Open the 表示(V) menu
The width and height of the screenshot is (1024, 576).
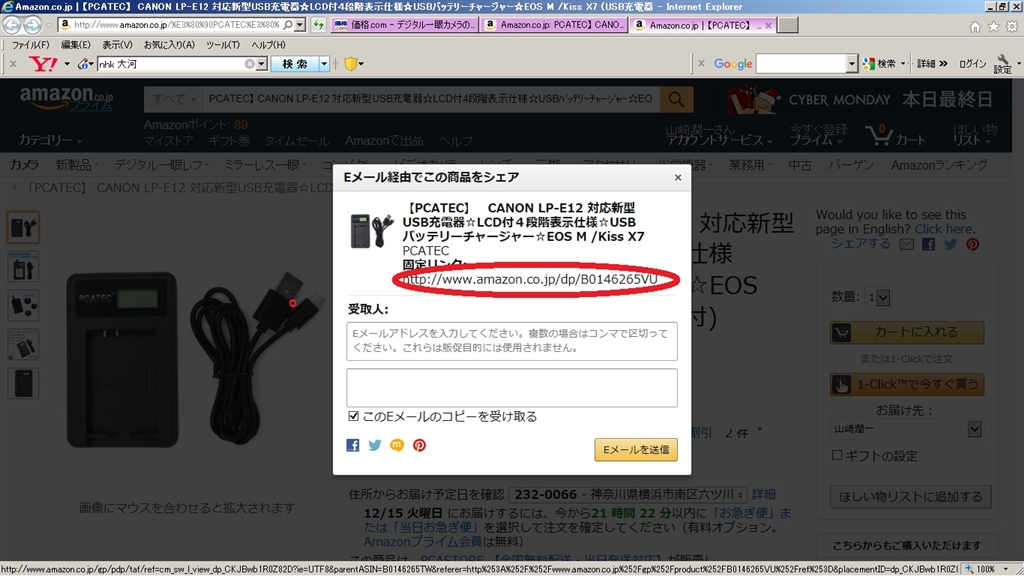(x=117, y=45)
